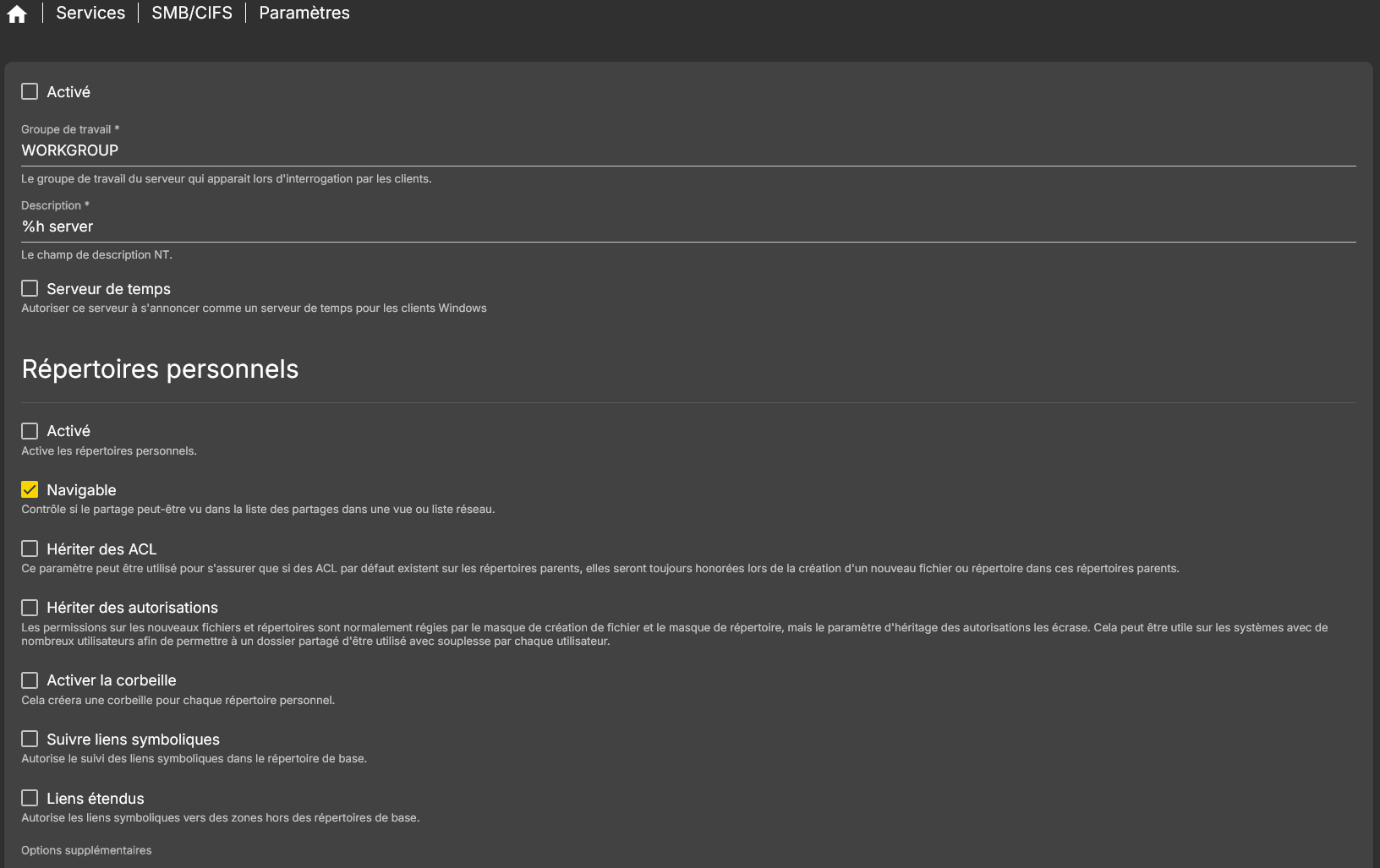This screenshot has height=868, width=1380.
Task: Select 'Active les répertoires personnels.' hint text
Action: 109,450
